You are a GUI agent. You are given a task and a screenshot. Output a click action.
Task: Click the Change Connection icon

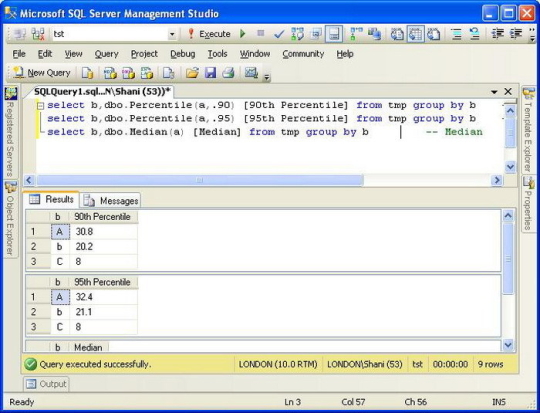coord(38,34)
